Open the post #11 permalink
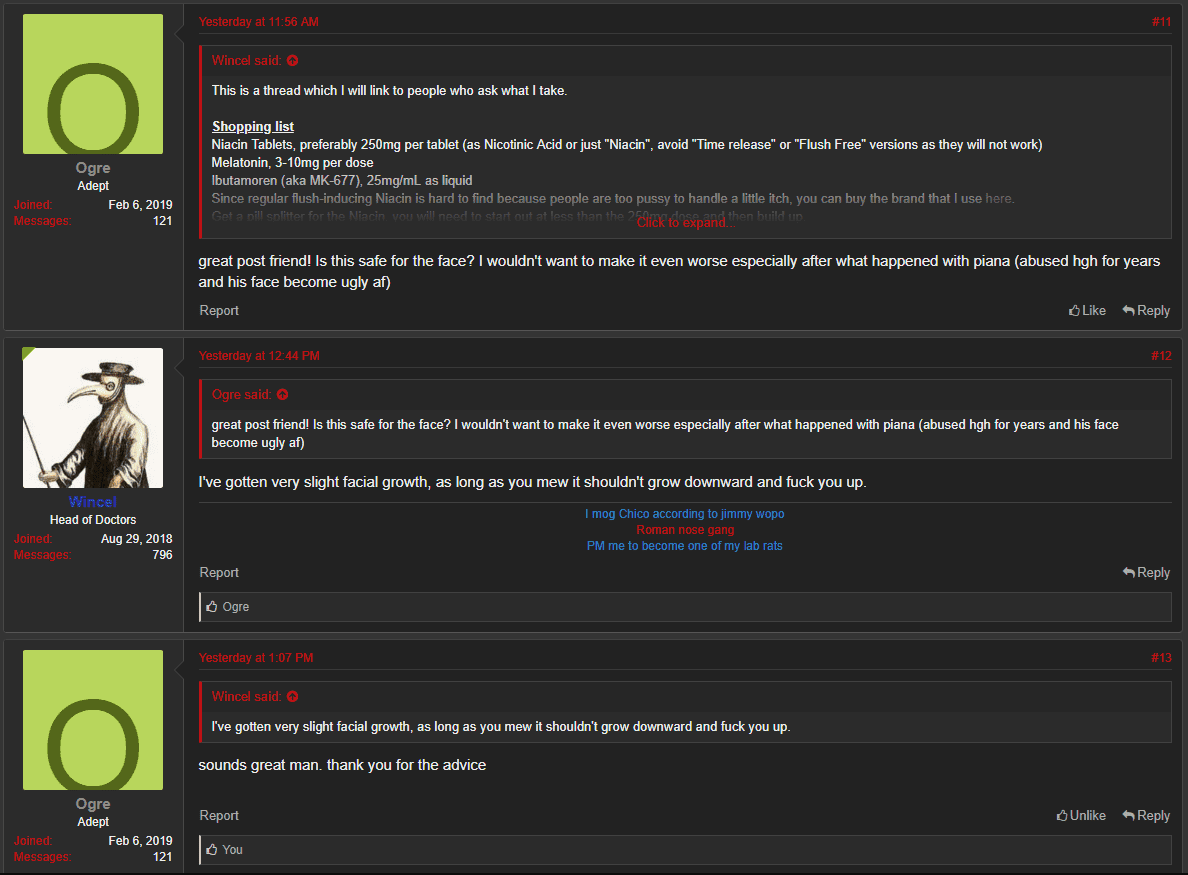This screenshot has height=875, width=1188. tap(1160, 22)
